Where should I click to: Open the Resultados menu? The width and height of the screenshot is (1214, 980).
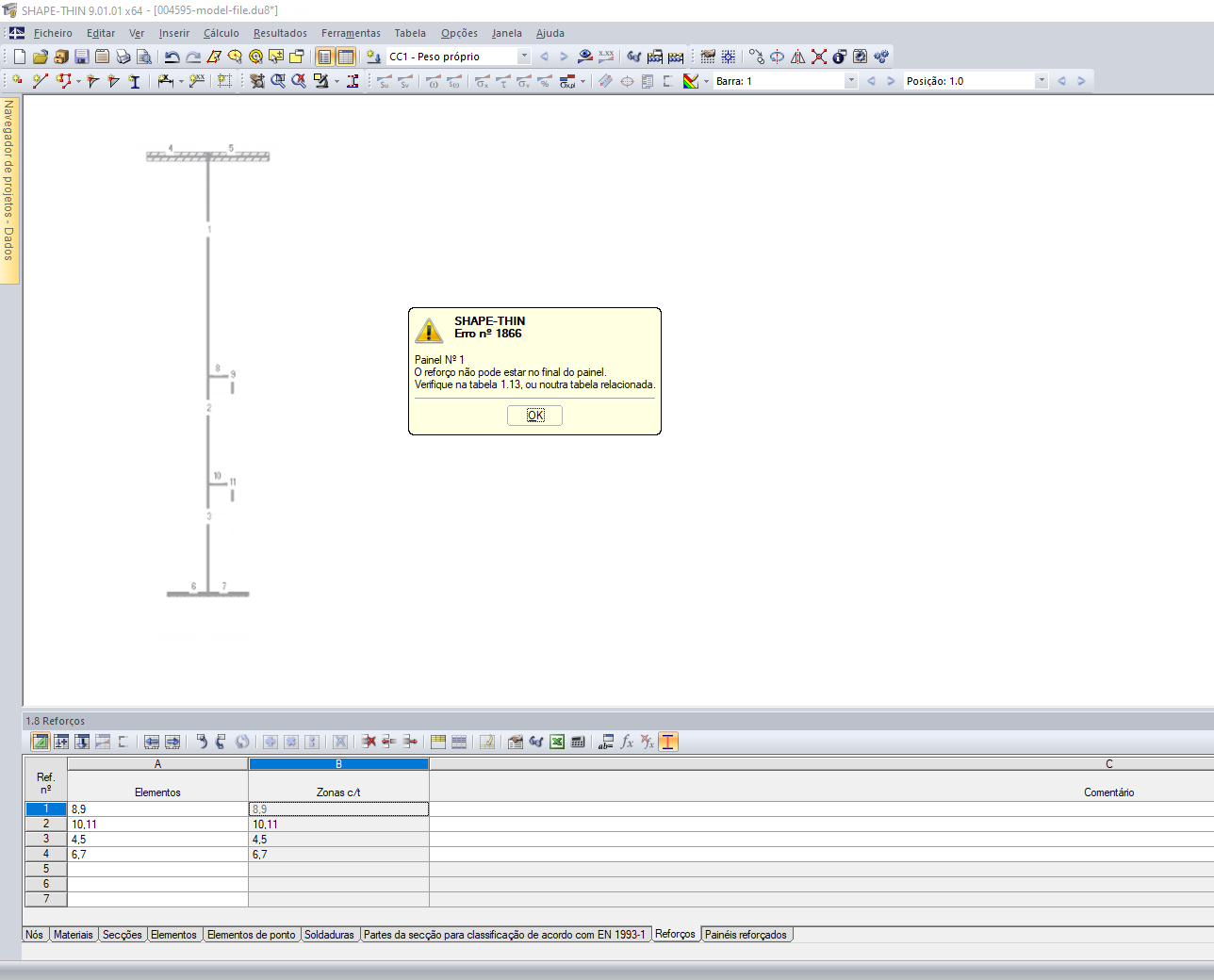click(280, 33)
